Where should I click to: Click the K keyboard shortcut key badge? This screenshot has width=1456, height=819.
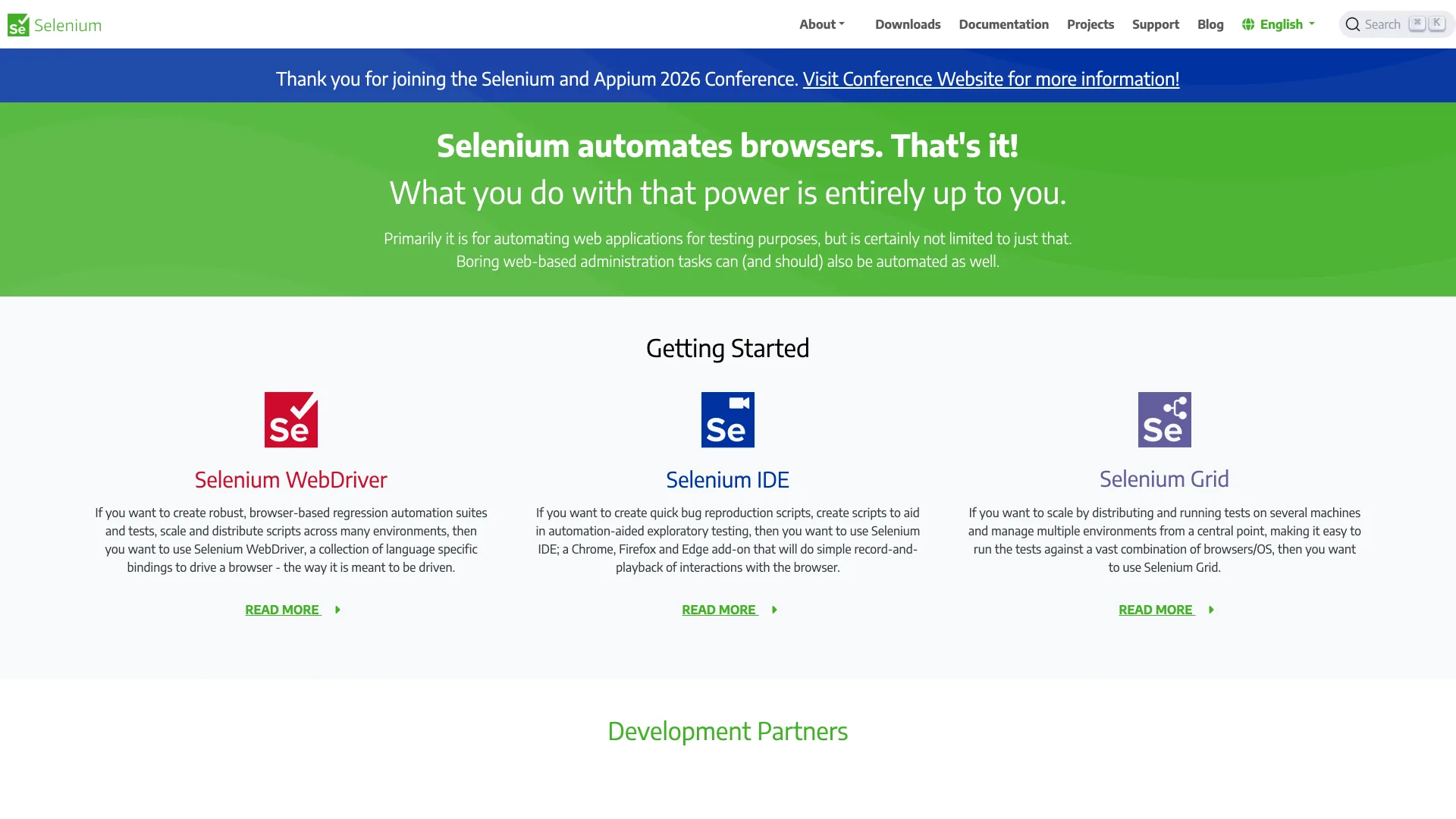(1436, 24)
